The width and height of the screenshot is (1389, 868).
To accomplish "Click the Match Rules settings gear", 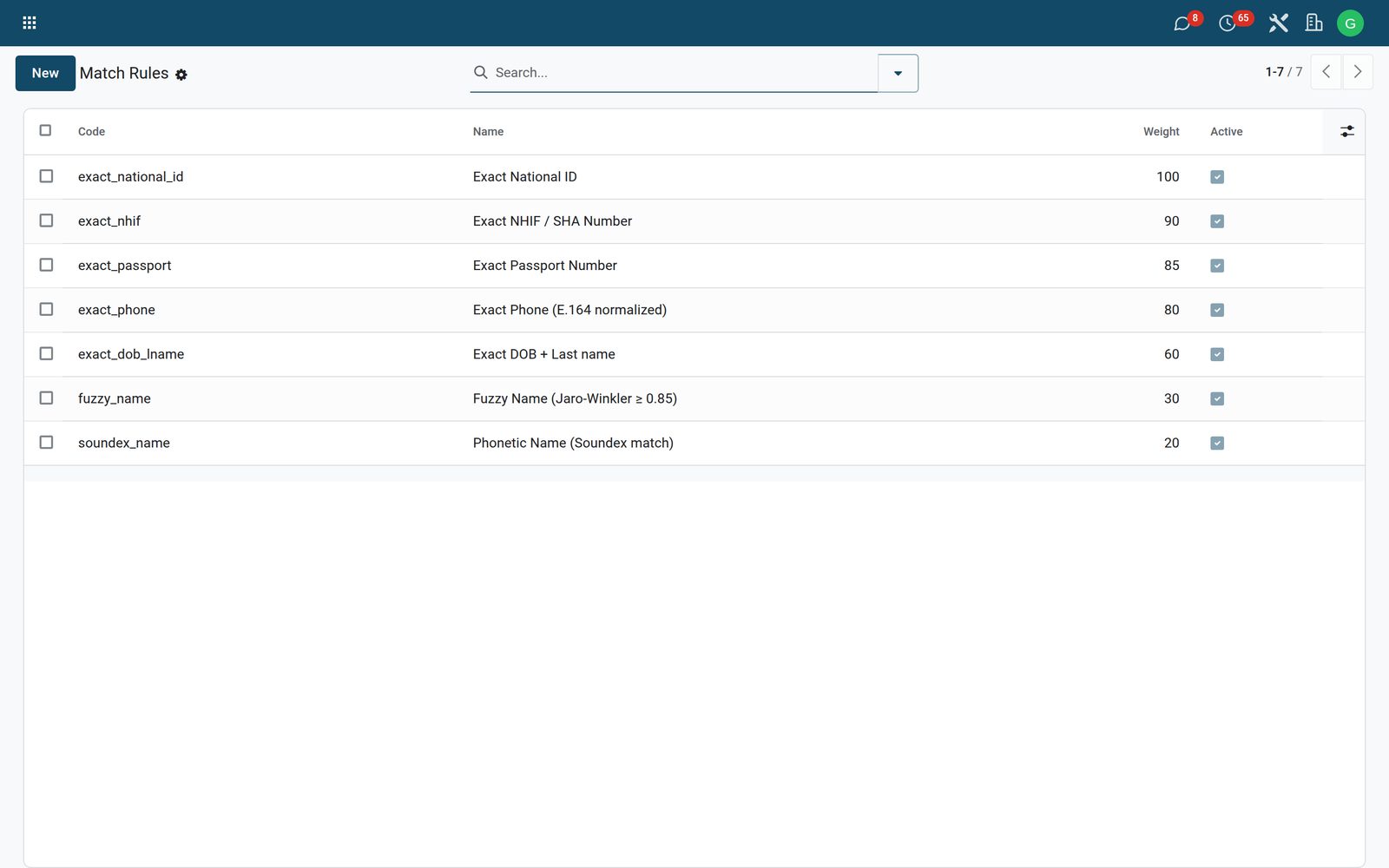I will [x=181, y=75].
